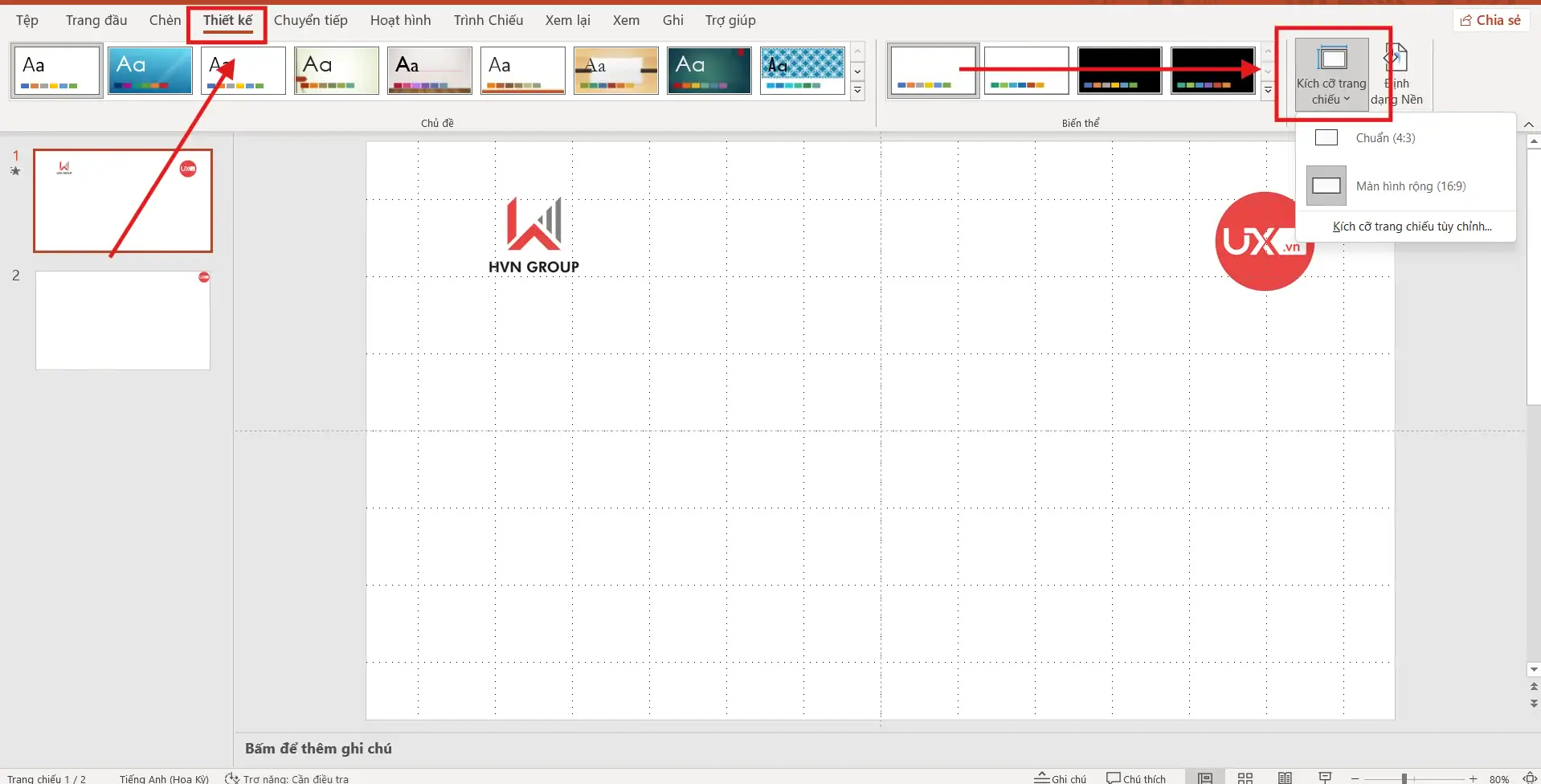Switch to Reading view icon
The image size is (1541, 784).
pyautogui.click(x=1285, y=778)
